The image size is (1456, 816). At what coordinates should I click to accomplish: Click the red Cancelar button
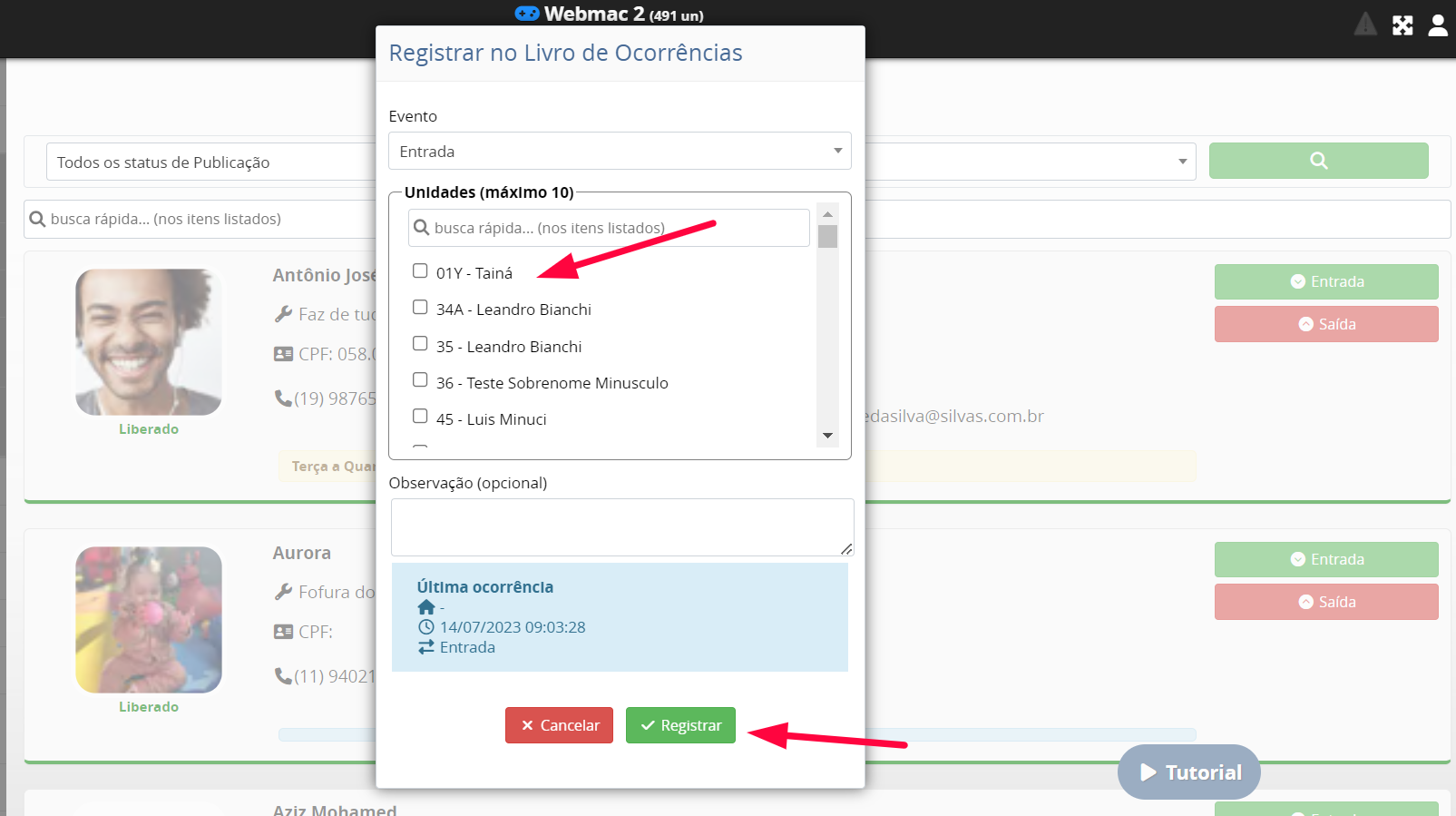point(559,725)
